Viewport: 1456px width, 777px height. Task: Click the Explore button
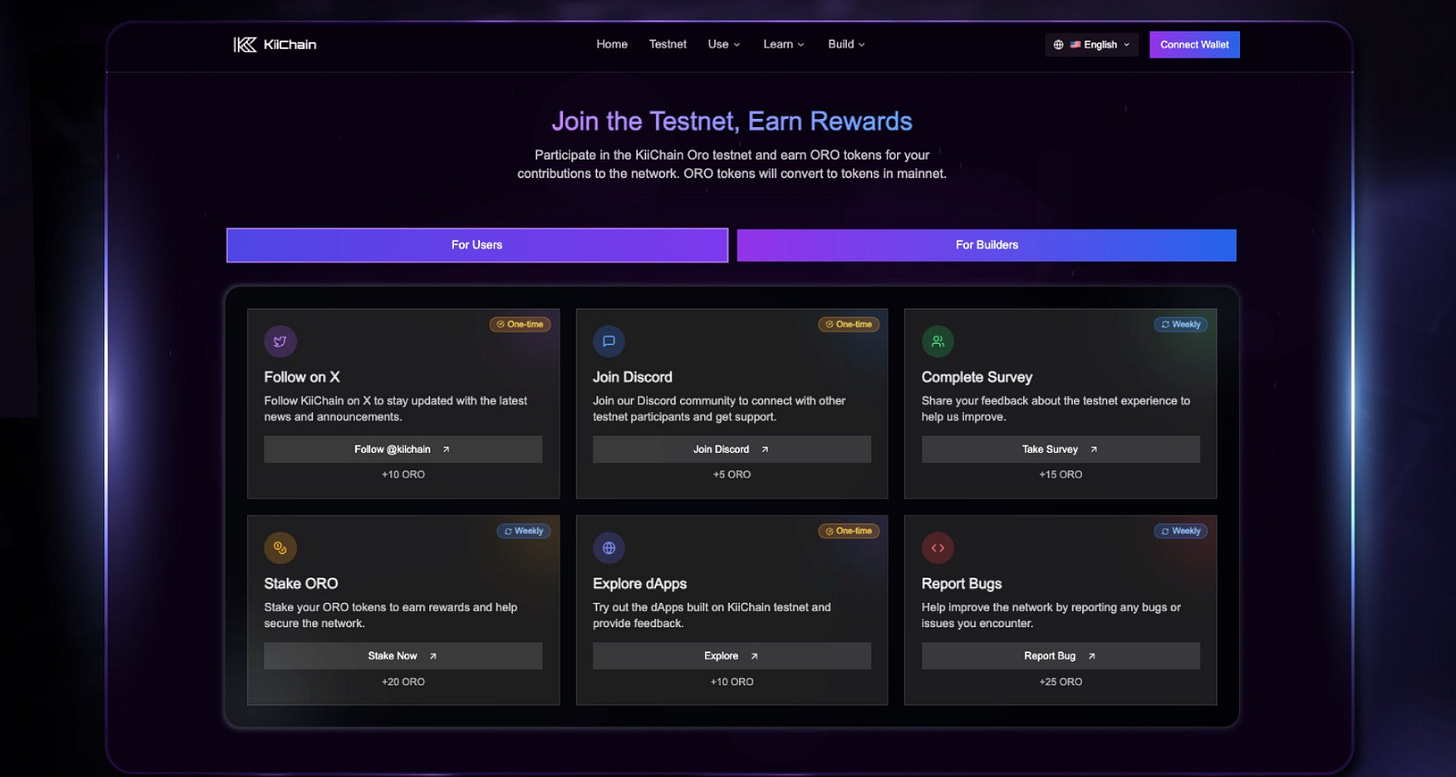tap(732, 657)
